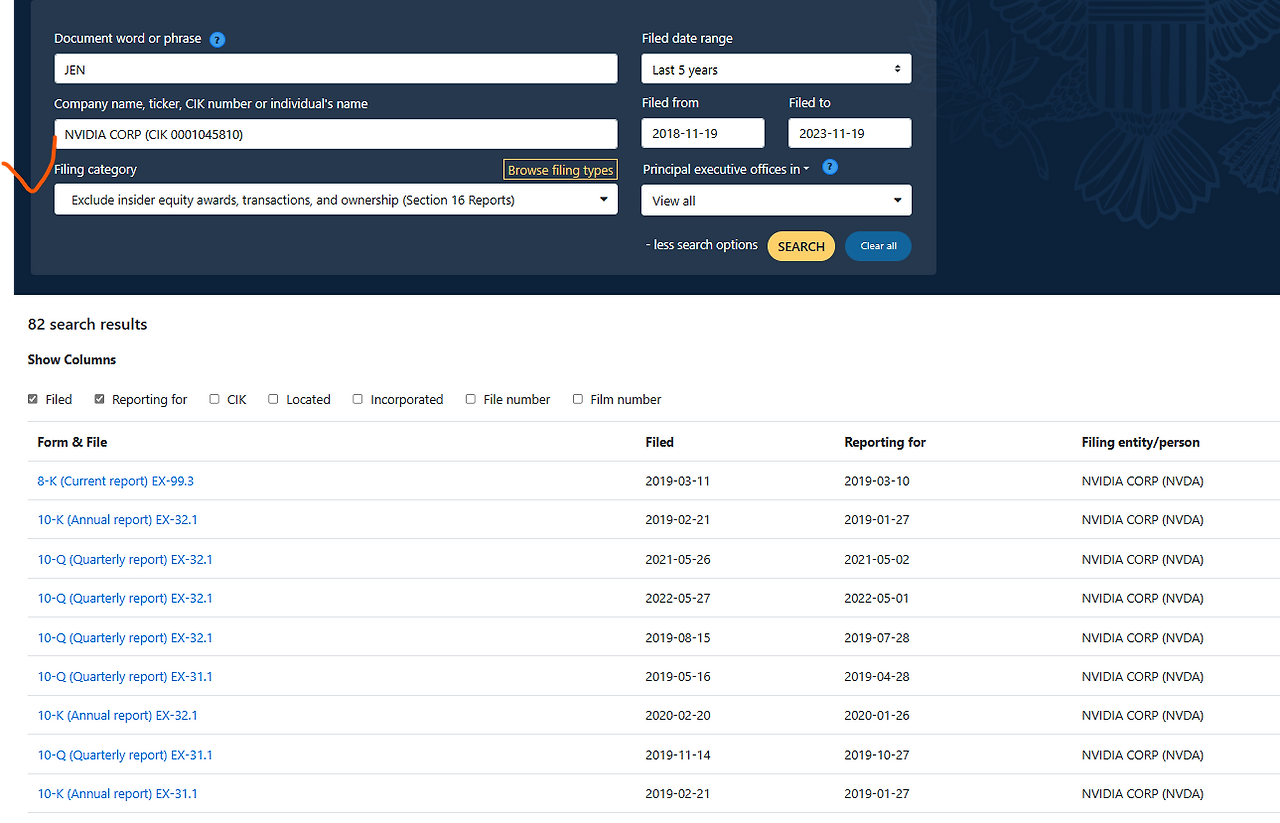Viewport: 1280px width, 823px height.
Task: Click NVIDIA CORP (NVDA) in the 2020-02-20 row
Action: click(1142, 716)
